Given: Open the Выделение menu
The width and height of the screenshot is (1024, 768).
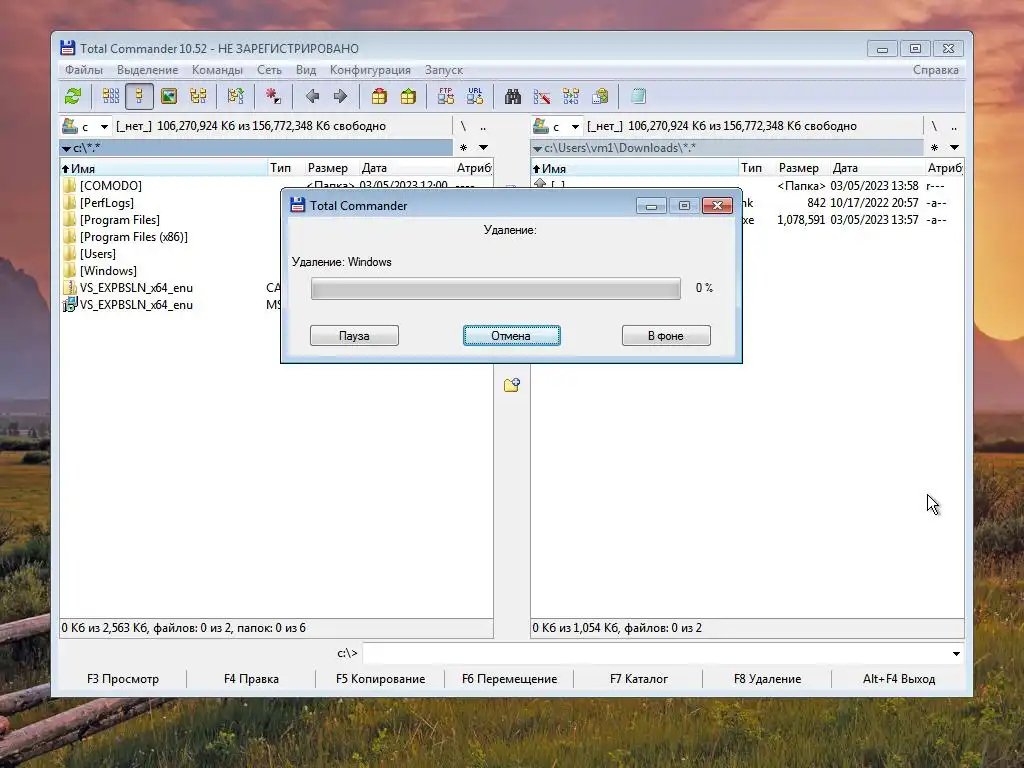Looking at the screenshot, I should pos(147,70).
